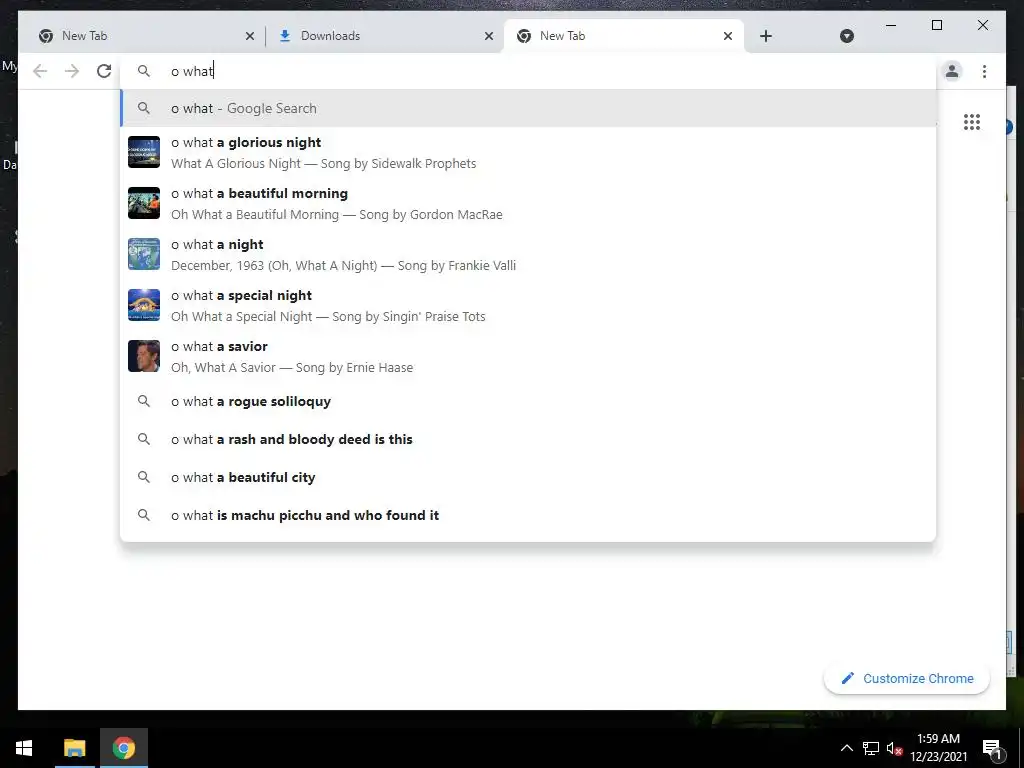Reload the page with refresh icon
The image size is (1024, 768).
(104, 71)
